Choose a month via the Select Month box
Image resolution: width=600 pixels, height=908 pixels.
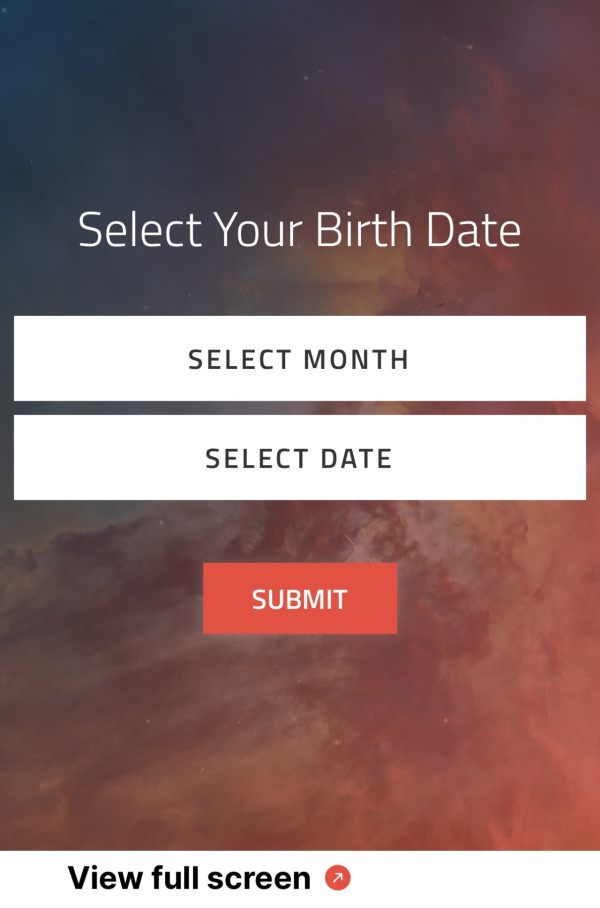(299, 359)
